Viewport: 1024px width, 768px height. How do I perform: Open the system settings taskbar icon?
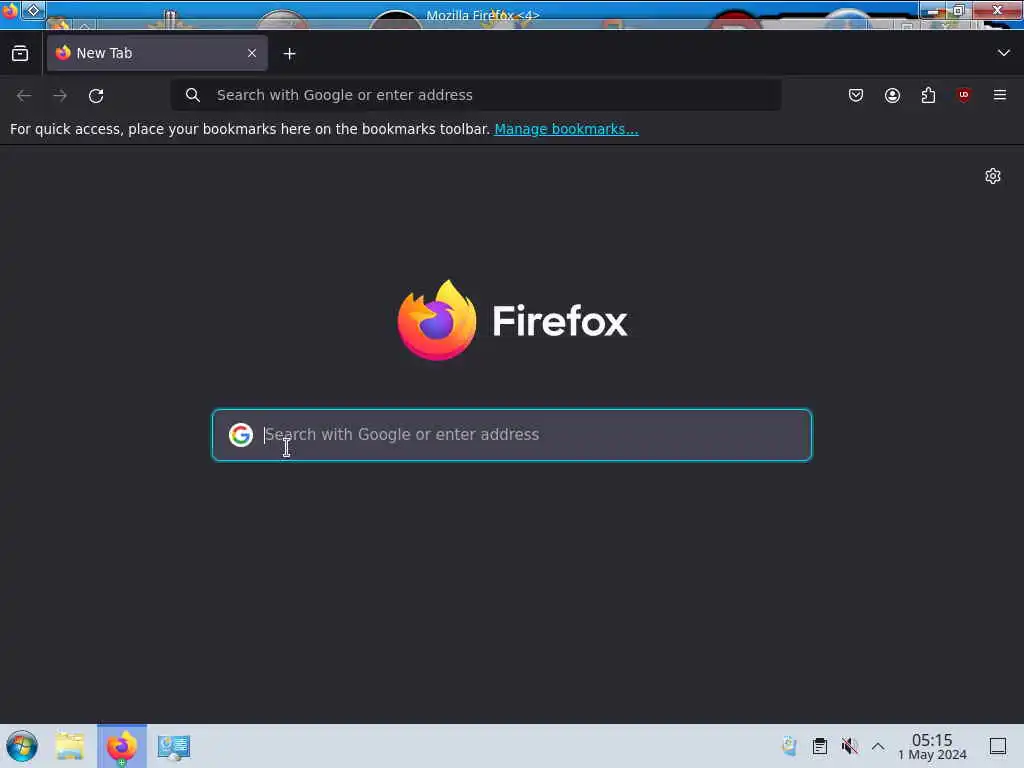point(174,747)
